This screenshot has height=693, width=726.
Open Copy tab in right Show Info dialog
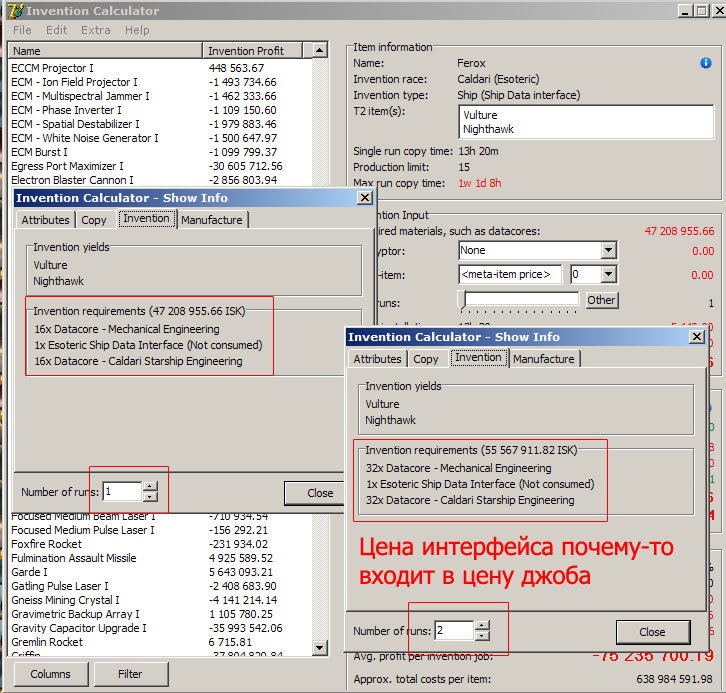(426, 359)
